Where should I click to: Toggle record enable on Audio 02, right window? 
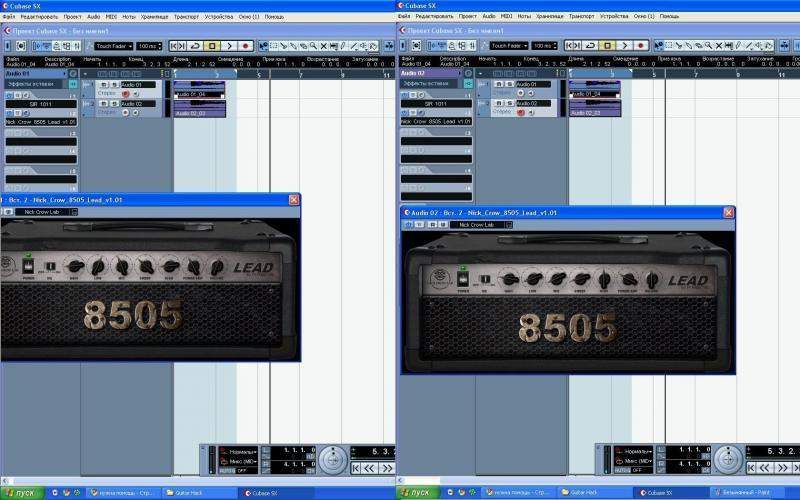[520, 112]
